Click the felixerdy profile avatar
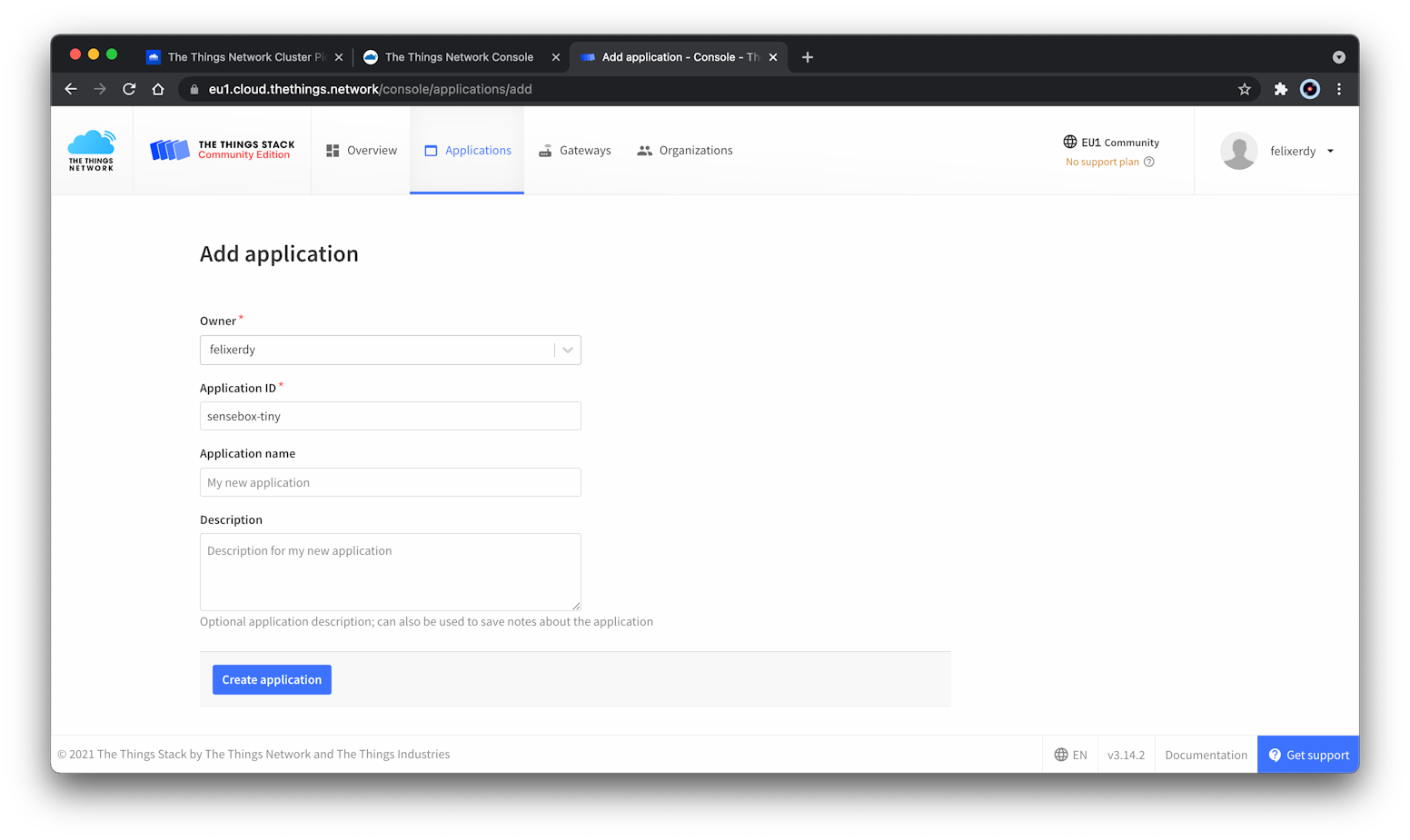 click(1239, 151)
